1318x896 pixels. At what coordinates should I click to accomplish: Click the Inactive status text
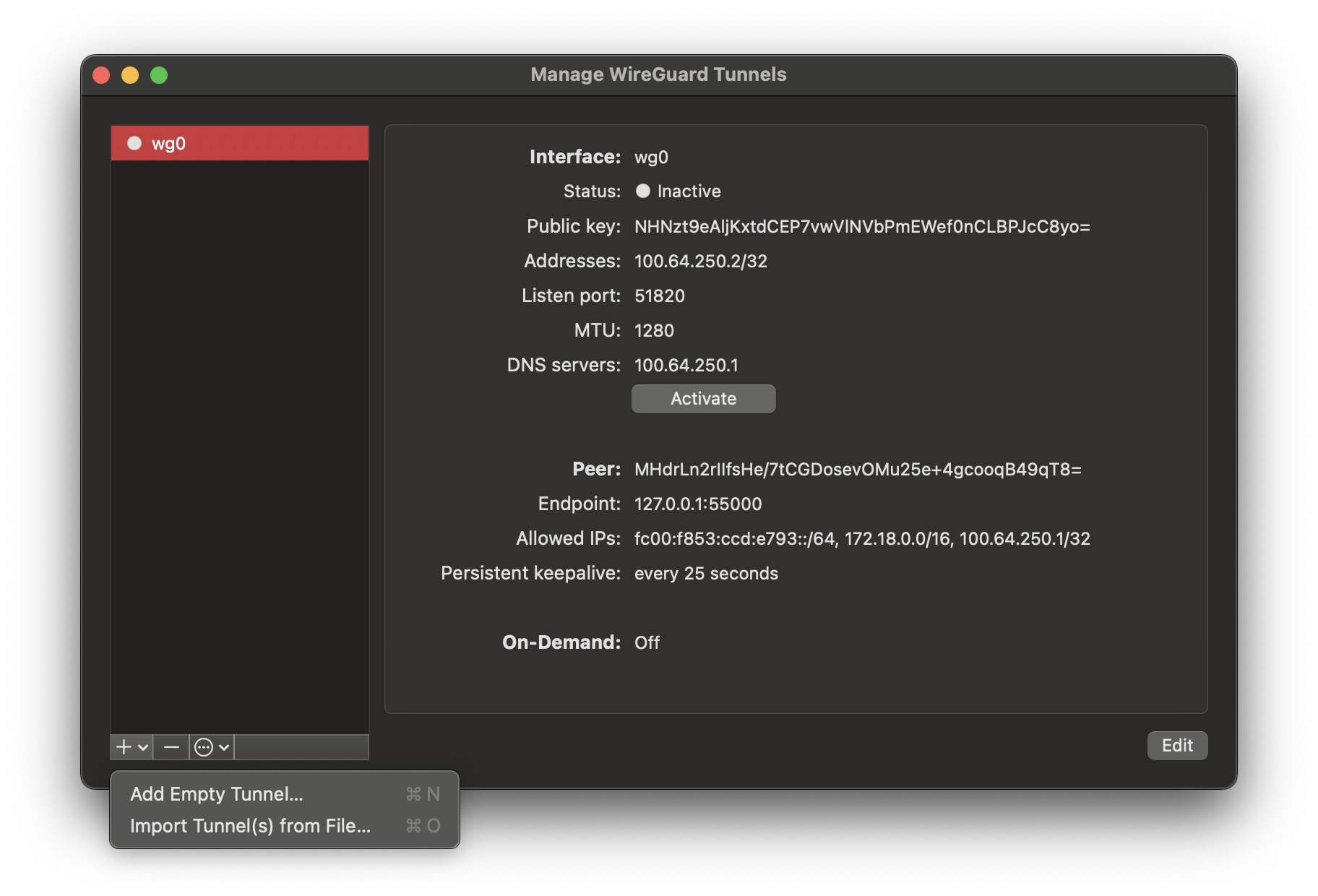(689, 191)
